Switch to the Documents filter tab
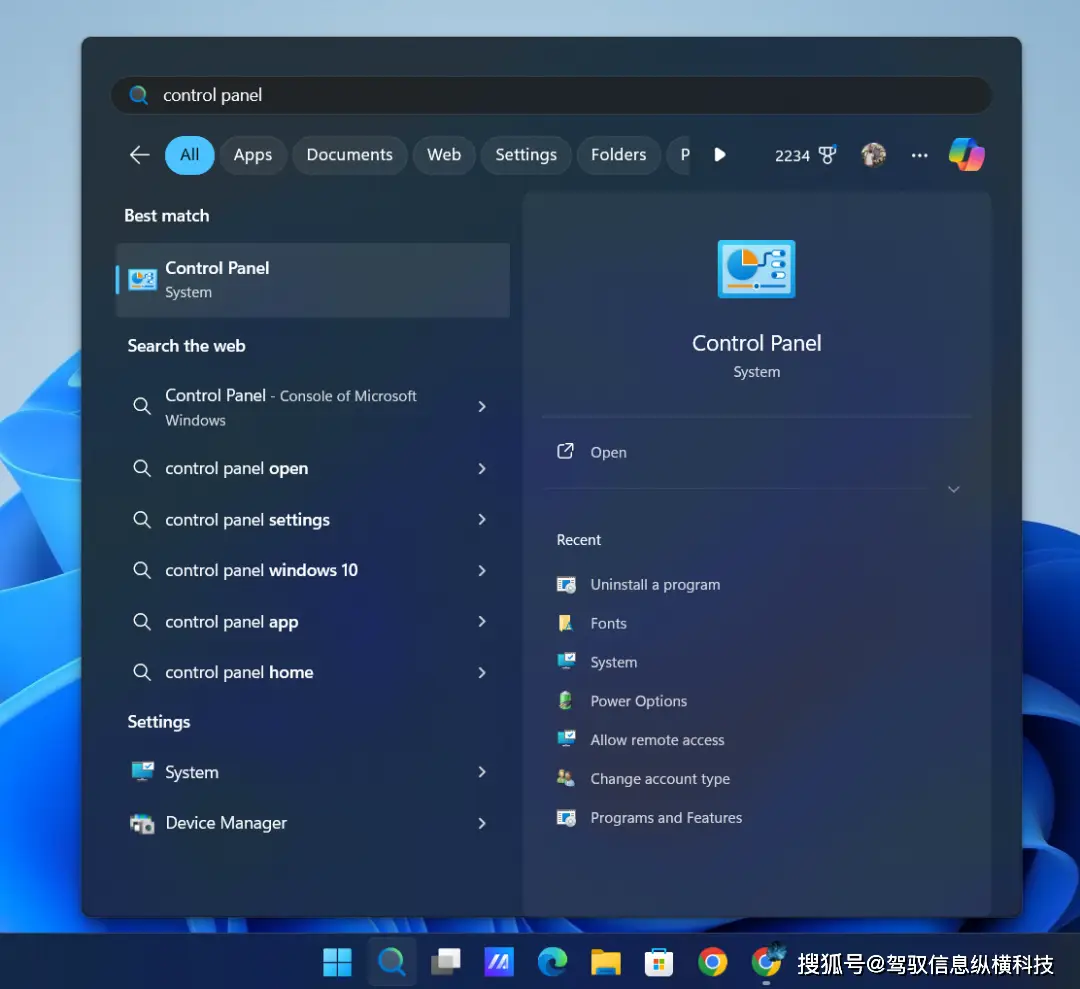 (x=349, y=155)
